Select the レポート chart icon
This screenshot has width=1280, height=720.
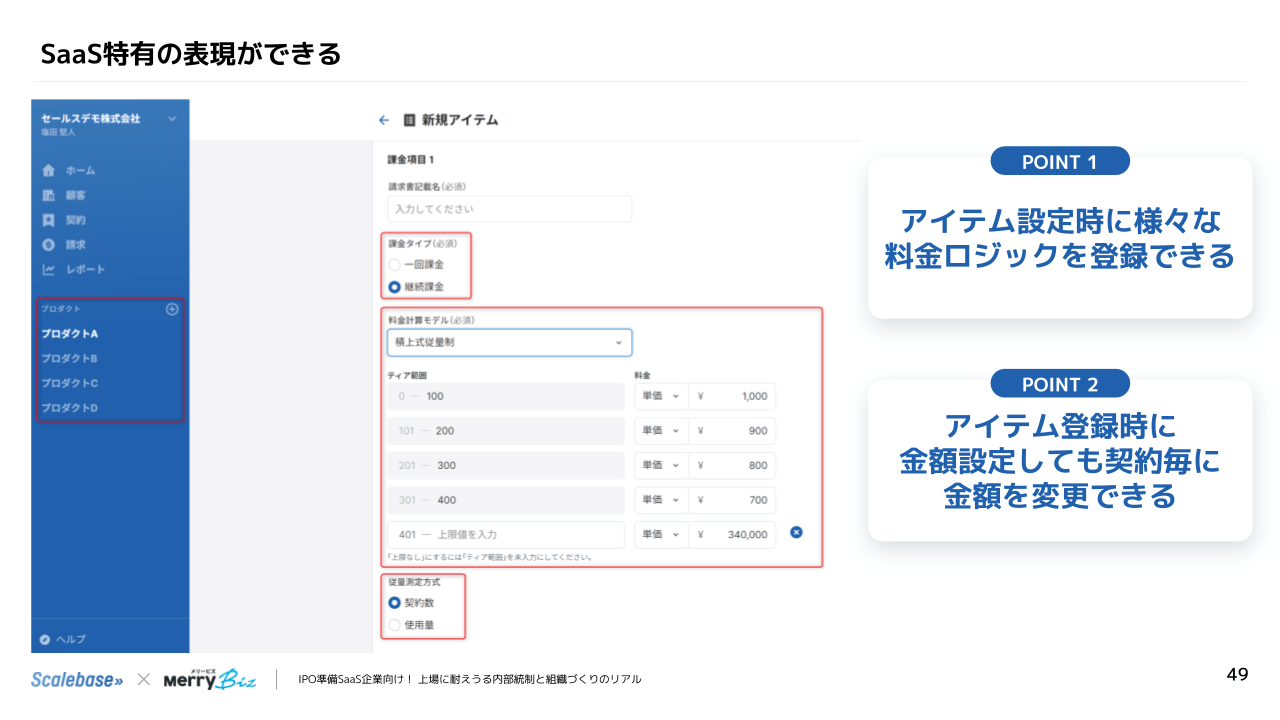(x=48, y=269)
